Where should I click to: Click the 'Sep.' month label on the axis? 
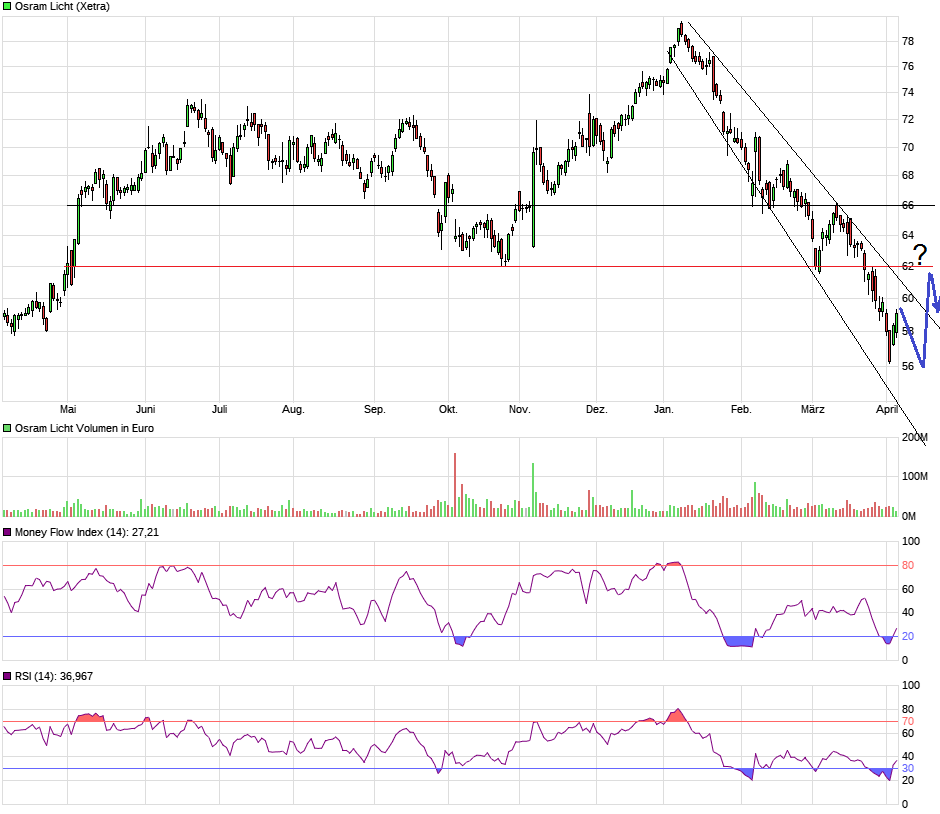click(375, 409)
